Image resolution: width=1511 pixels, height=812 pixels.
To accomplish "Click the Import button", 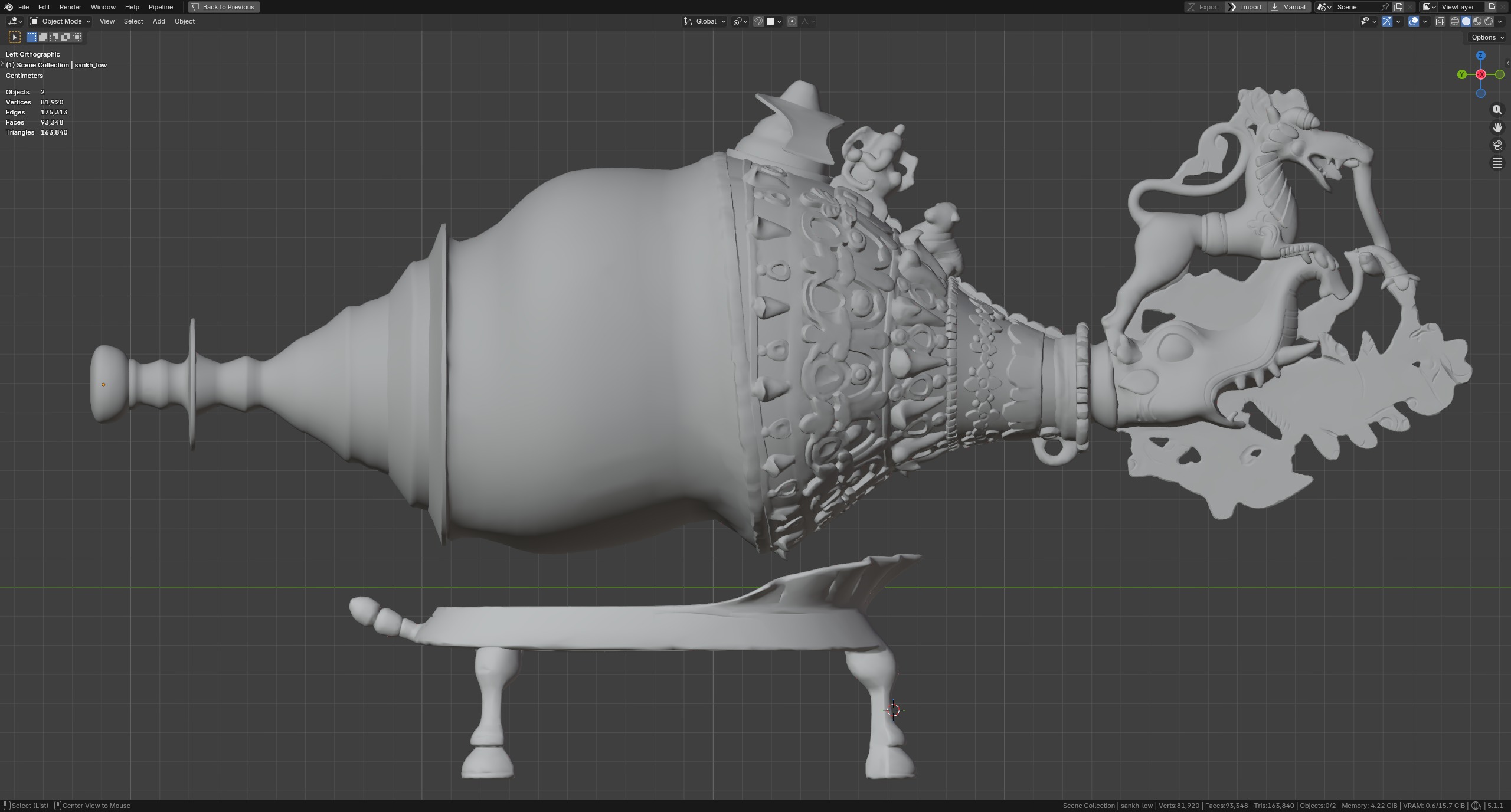I will (1245, 7).
